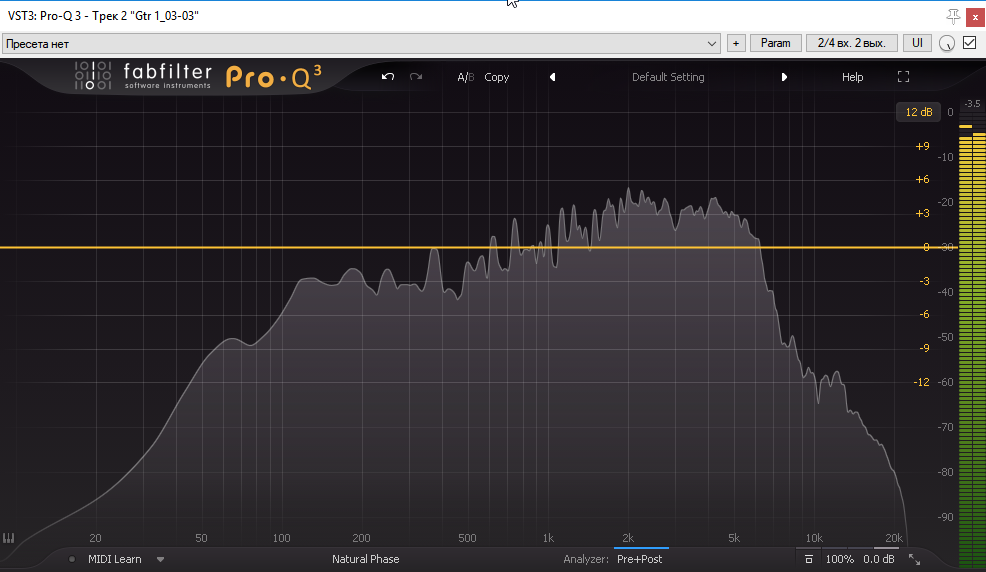
Task: Open the Help menu
Action: point(853,77)
